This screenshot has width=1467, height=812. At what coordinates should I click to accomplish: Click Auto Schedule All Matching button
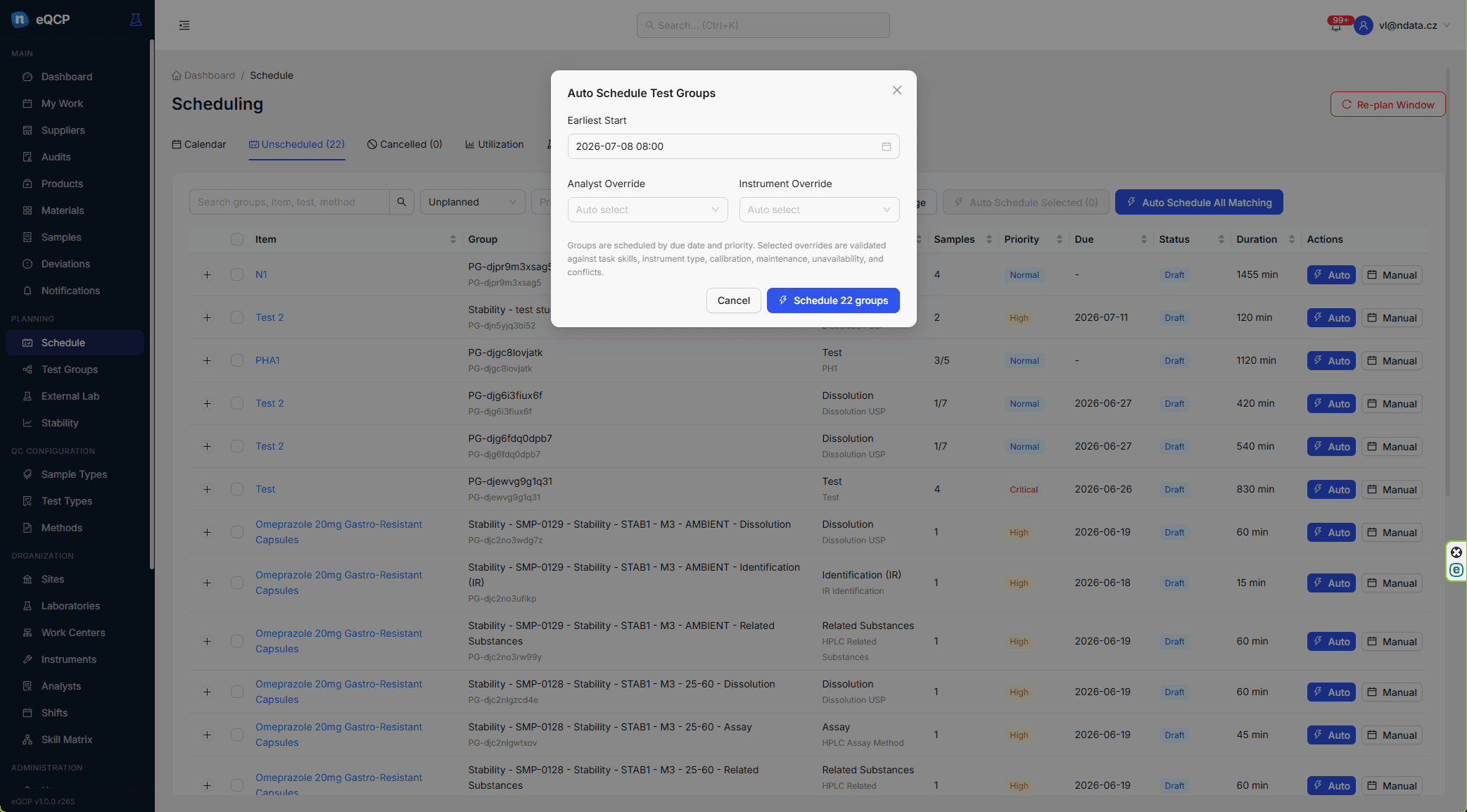[1199, 202]
